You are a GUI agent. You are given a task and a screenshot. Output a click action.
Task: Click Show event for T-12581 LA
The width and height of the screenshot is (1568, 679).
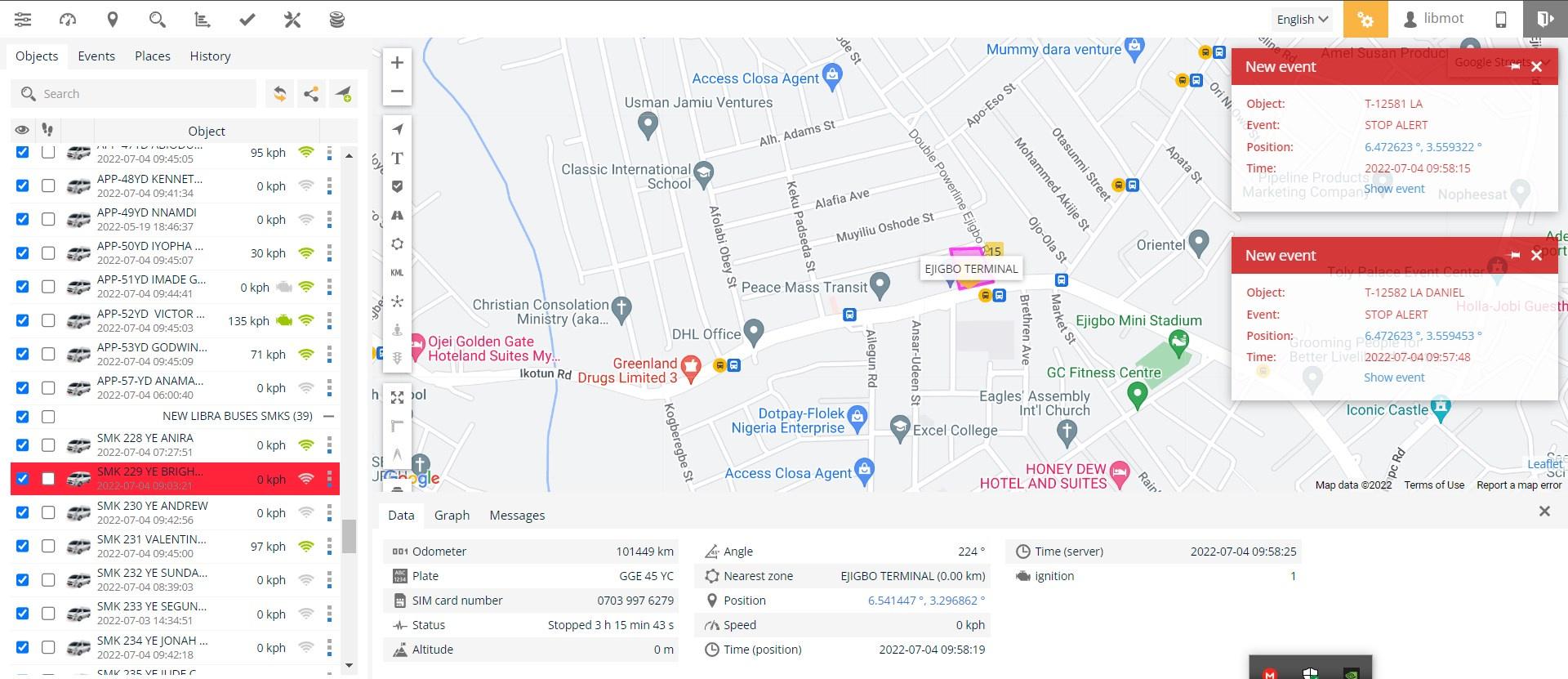coord(1394,189)
